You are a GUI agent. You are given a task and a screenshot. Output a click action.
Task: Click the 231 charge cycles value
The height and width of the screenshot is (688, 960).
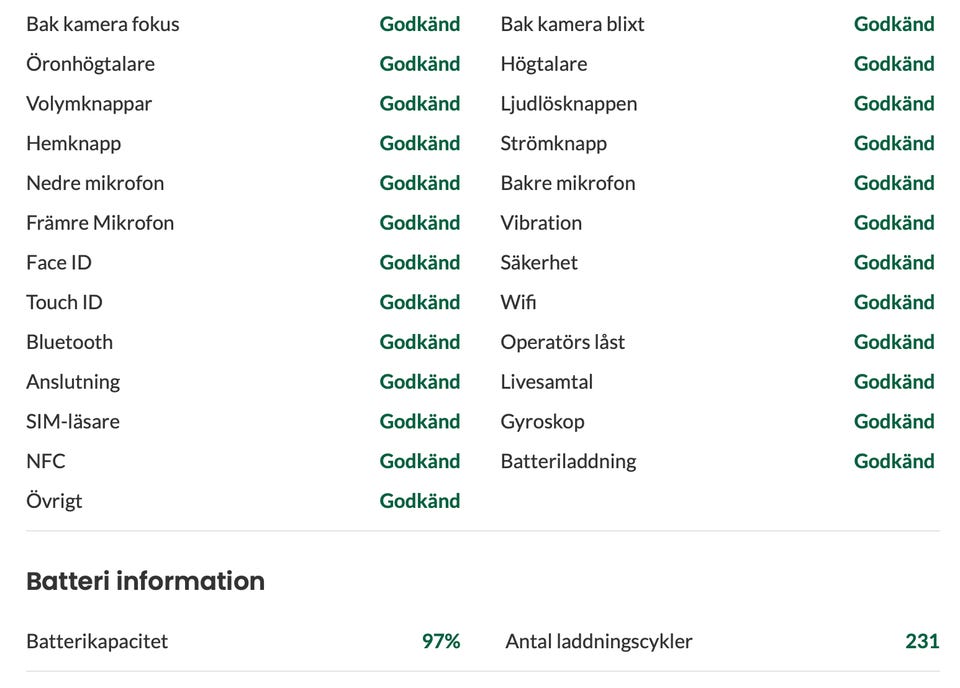tap(922, 641)
